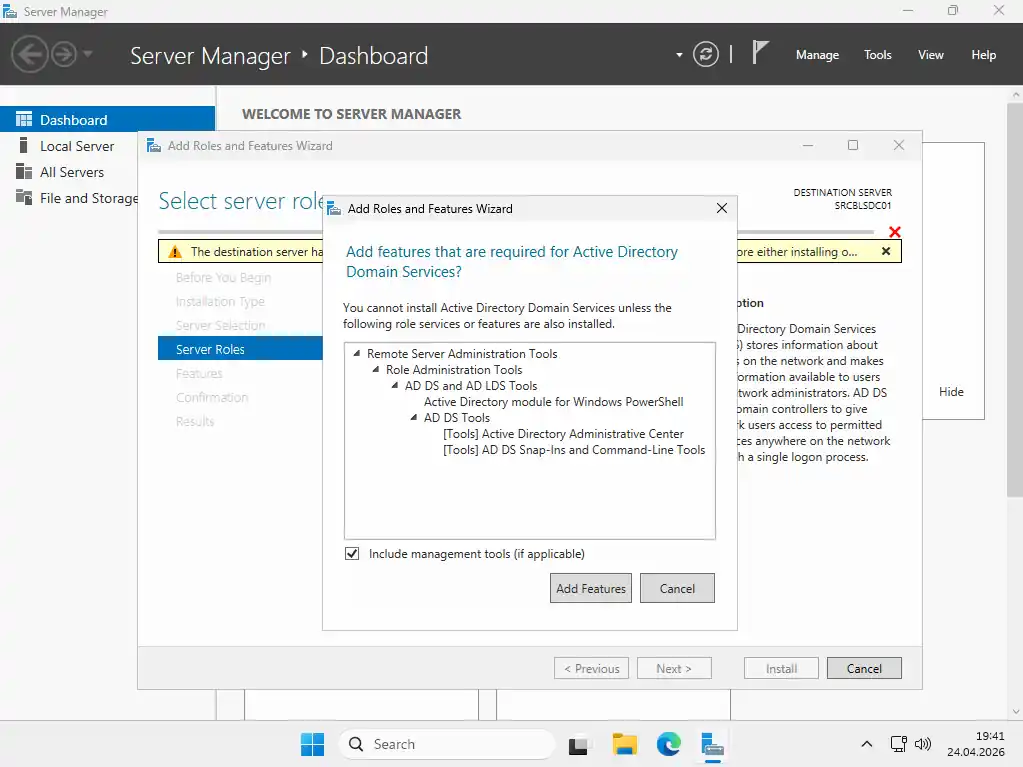Click the taskbar Search box
The height and width of the screenshot is (767, 1023).
(446, 744)
